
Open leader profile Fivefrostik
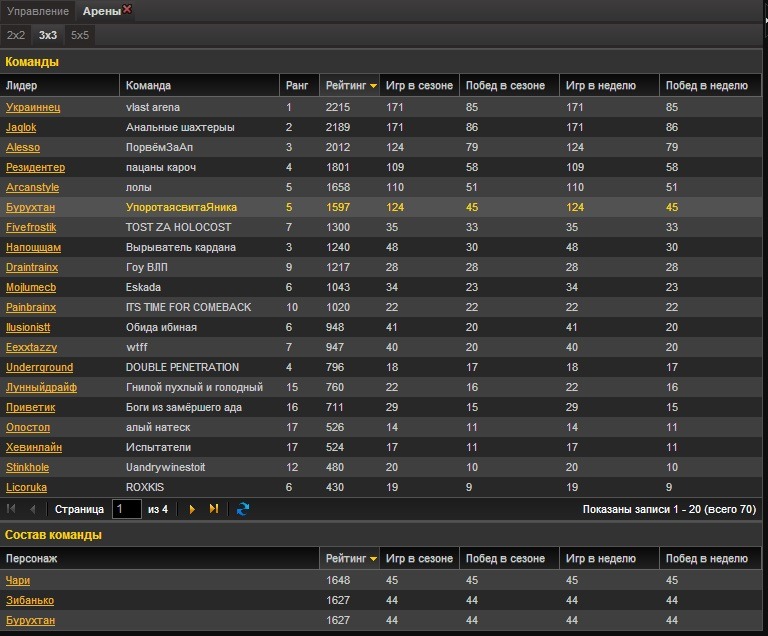31,227
